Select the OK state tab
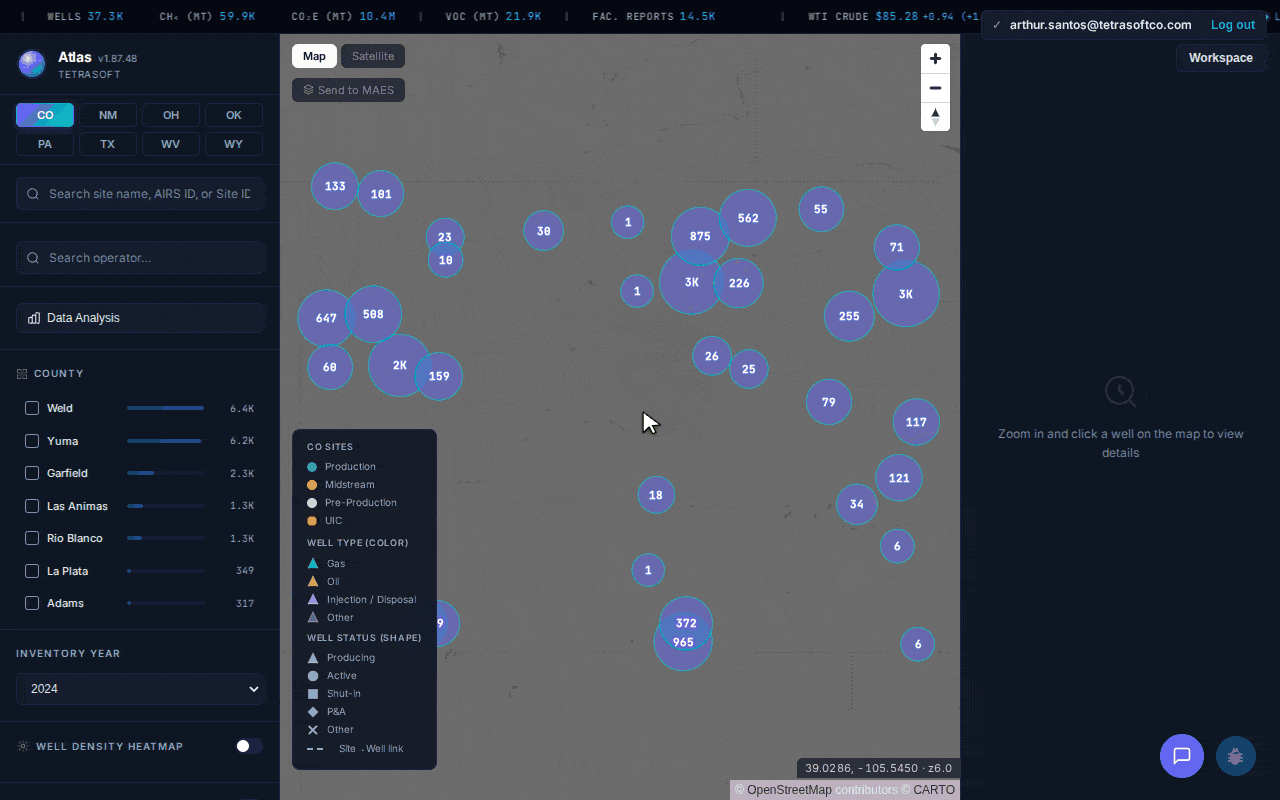The image size is (1280, 800). 234,115
